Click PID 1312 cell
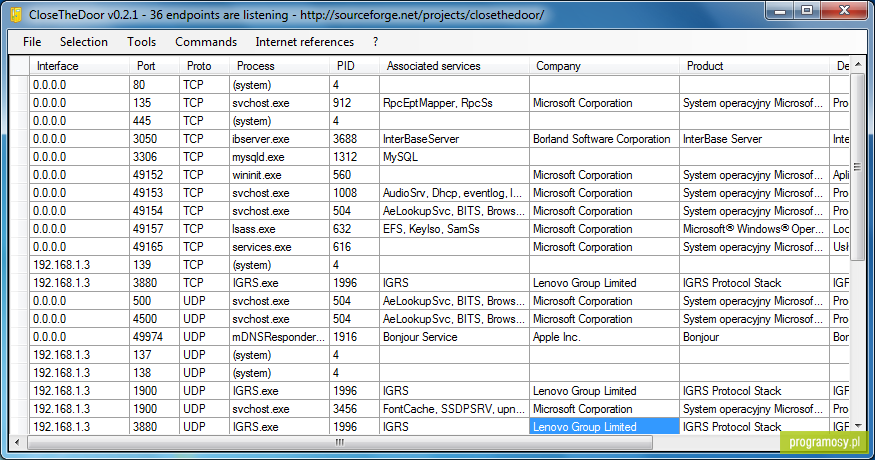This screenshot has height=460, width=875. [354, 157]
